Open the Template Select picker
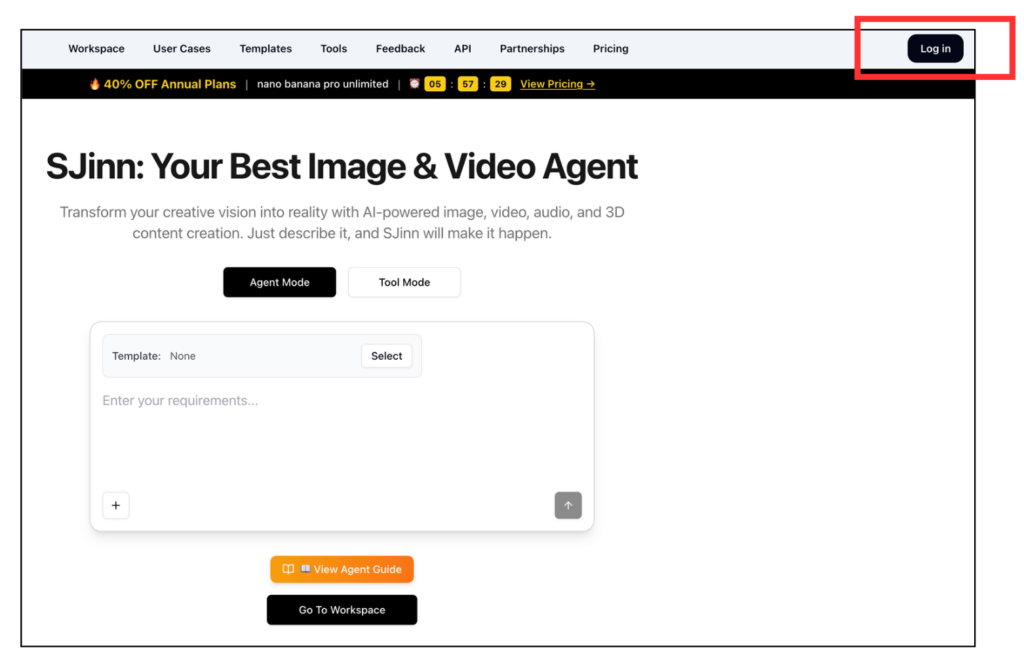 (x=386, y=356)
